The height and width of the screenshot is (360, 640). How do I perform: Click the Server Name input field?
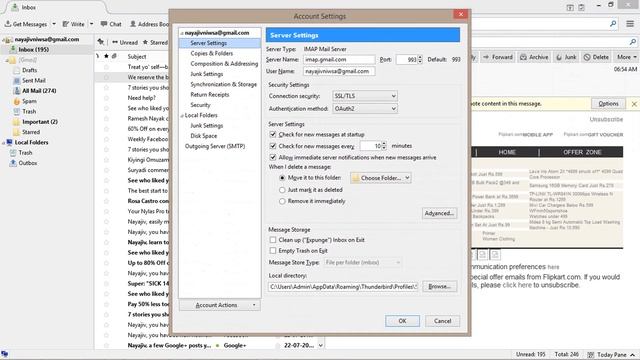point(339,60)
